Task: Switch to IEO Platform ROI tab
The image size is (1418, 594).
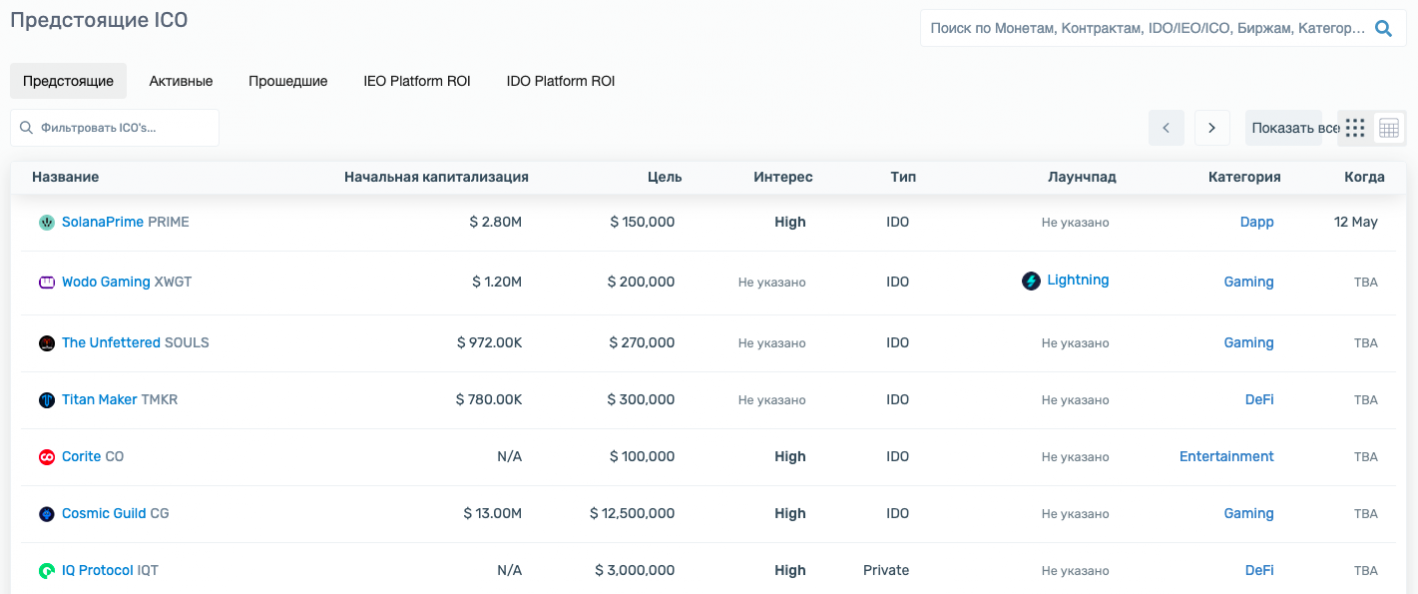Action: [x=417, y=81]
